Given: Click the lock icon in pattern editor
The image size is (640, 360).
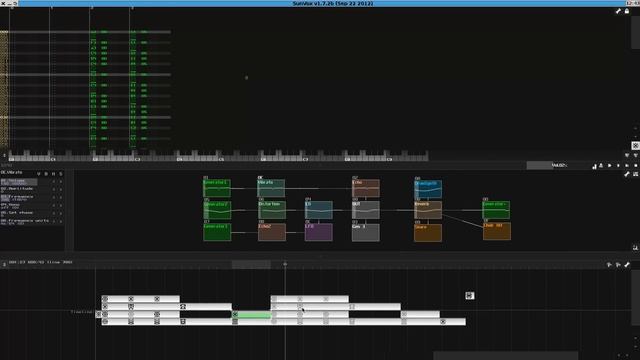Looking at the screenshot, I should 627,11.
